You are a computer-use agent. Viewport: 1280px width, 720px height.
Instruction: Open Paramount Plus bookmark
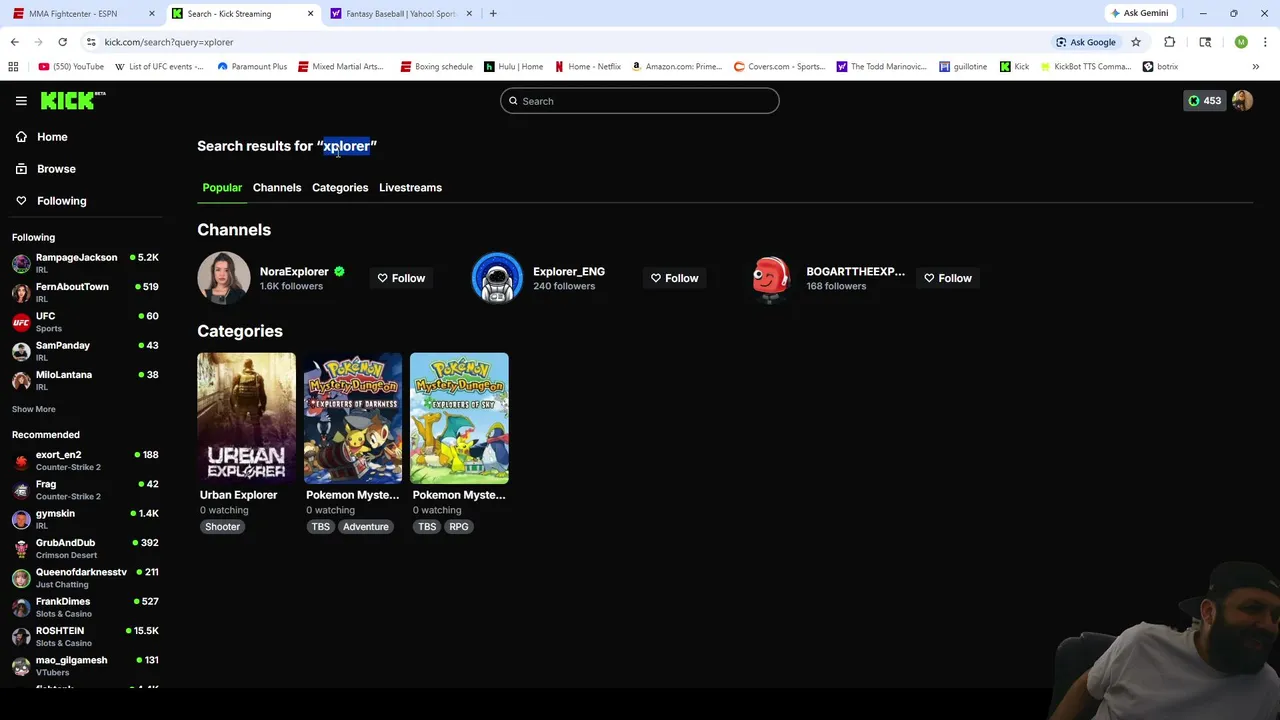pyautogui.click(x=252, y=67)
